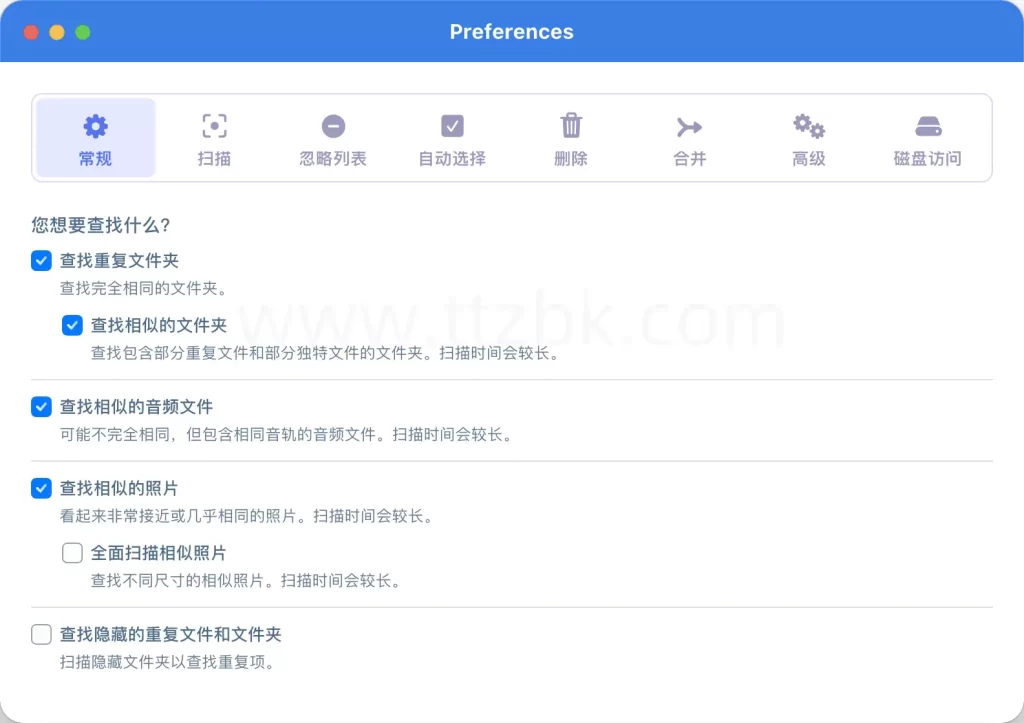
Task: Open 忽略列表 via the minus-circle icon
Action: pos(333,125)
